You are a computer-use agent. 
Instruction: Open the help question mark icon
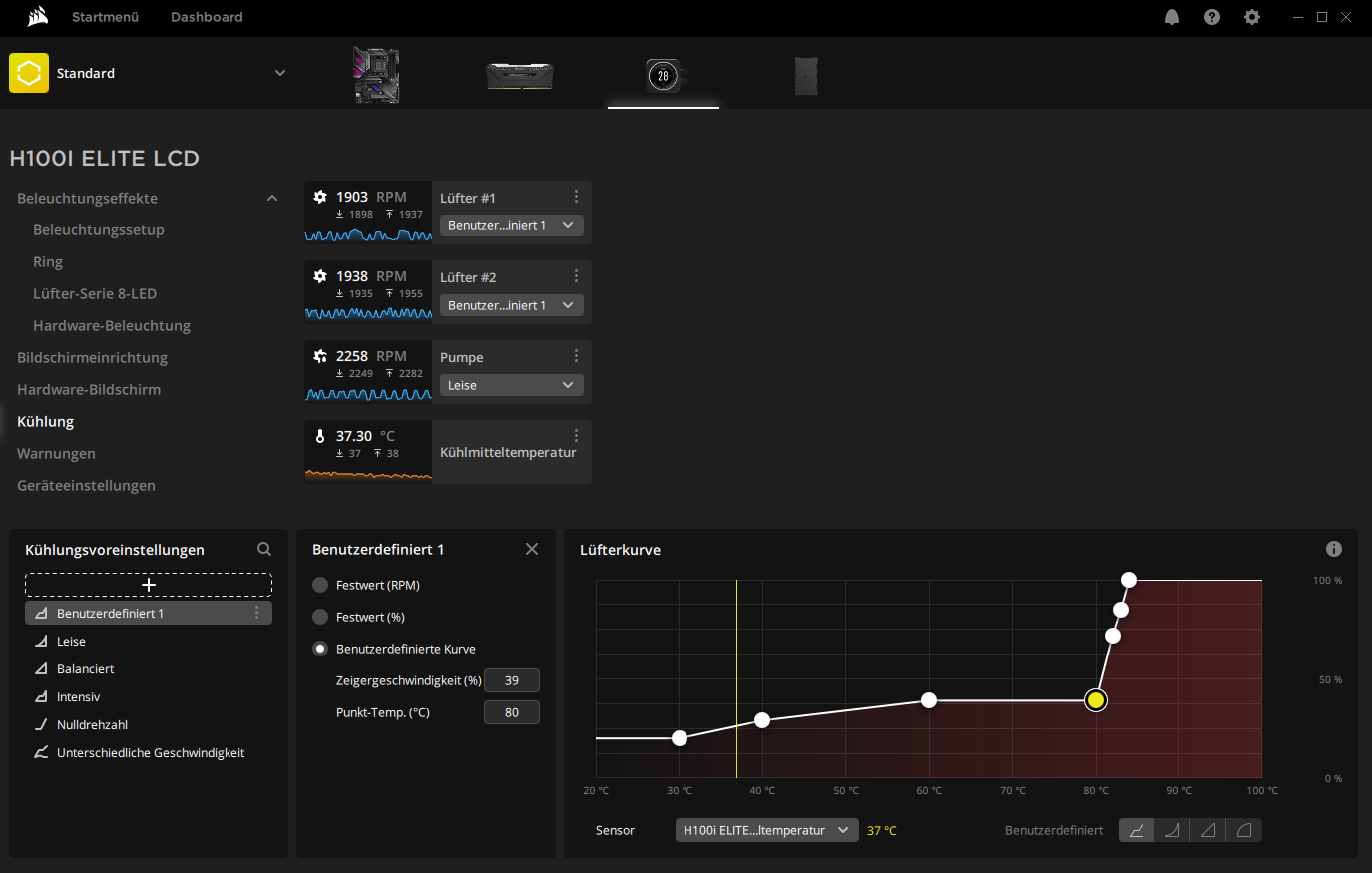(x=1212, y=17)
